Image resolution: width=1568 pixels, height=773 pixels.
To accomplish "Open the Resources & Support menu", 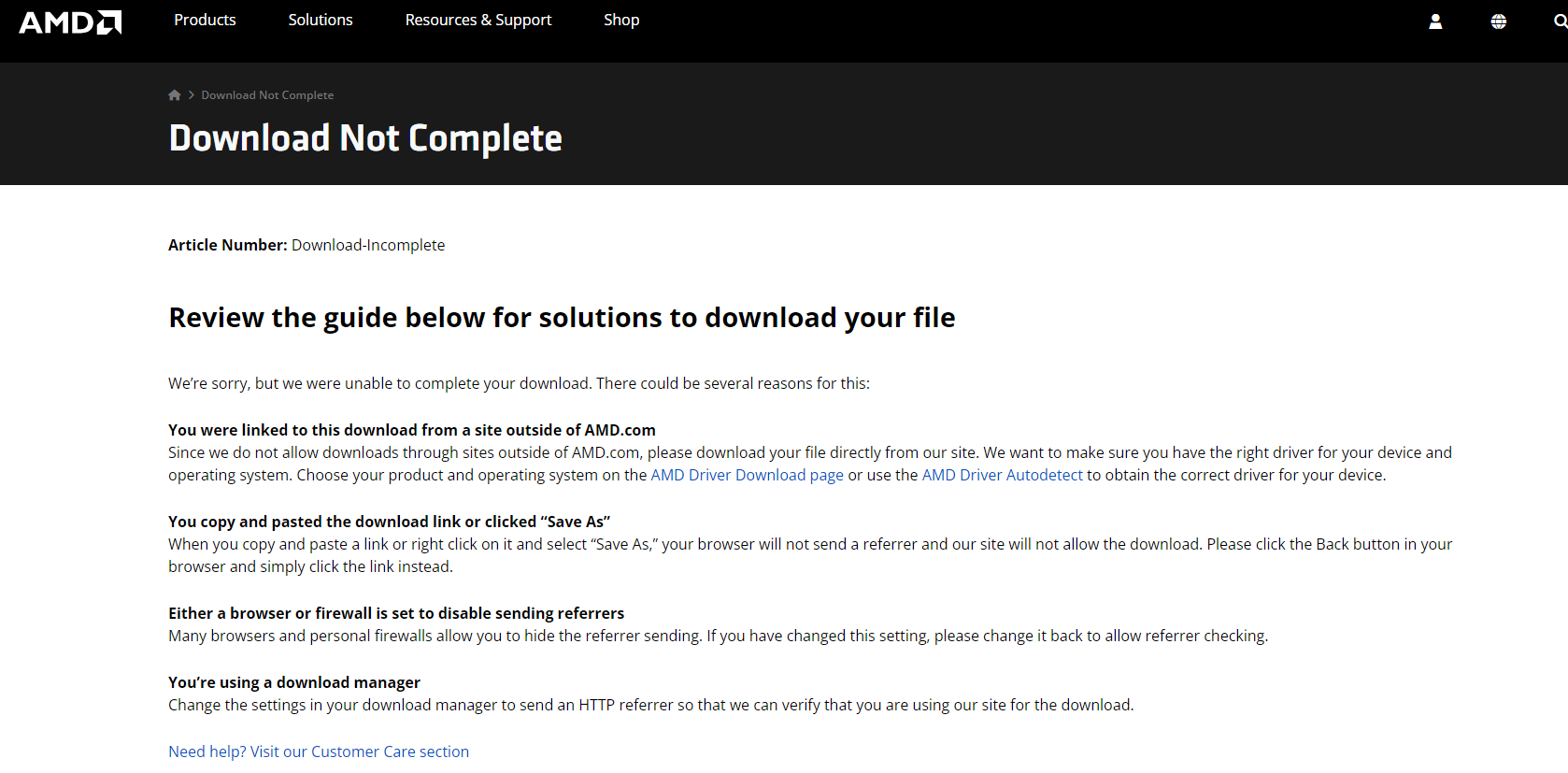I will tap(478, 20).
